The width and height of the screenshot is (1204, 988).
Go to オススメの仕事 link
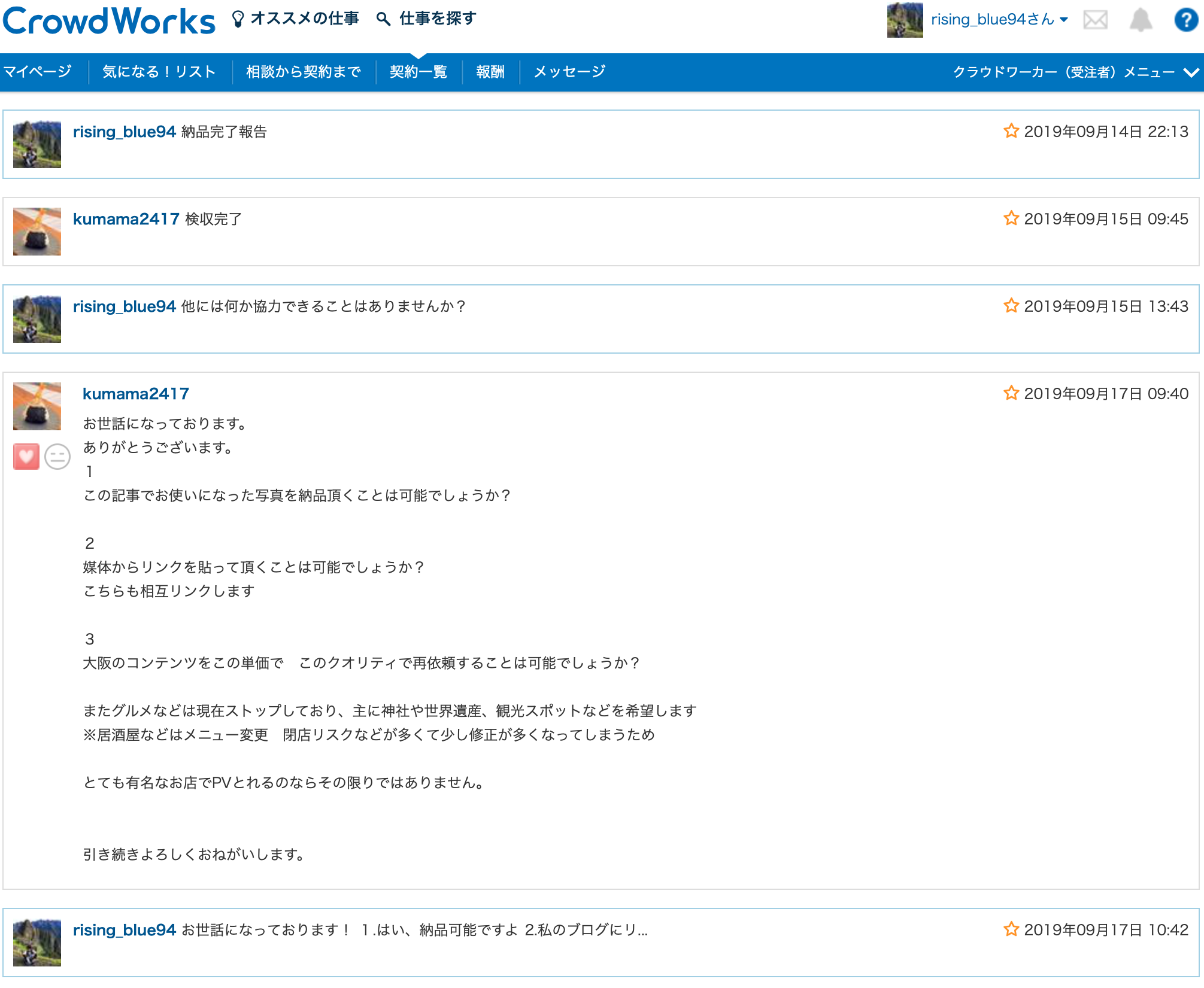(x=305, y=19)
